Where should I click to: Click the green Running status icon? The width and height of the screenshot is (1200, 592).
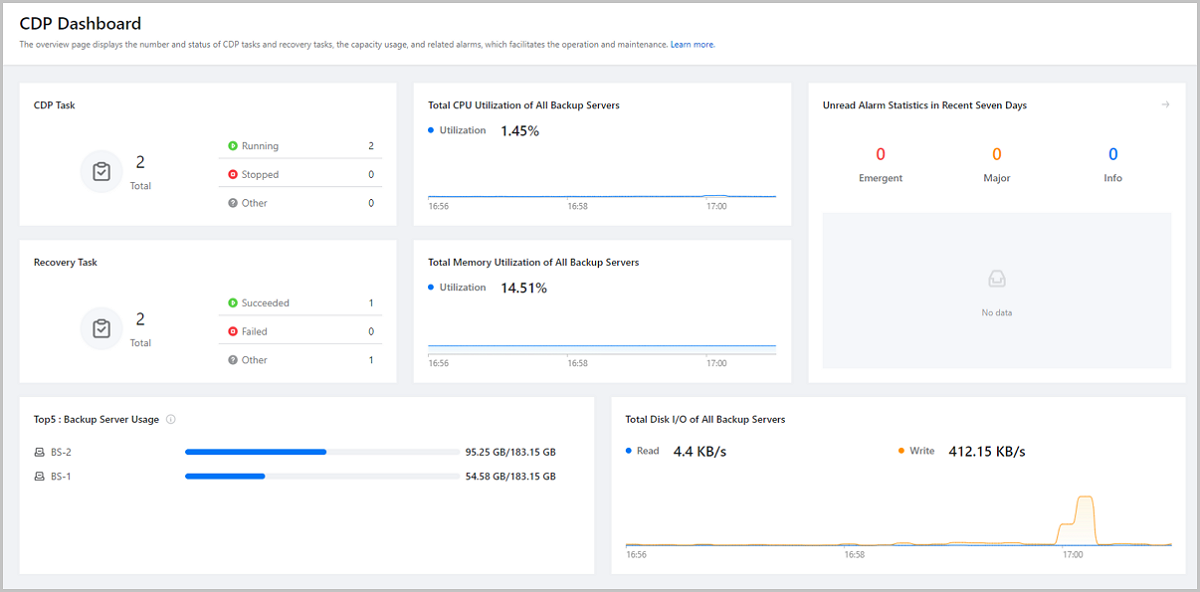[x=233, y=146]
